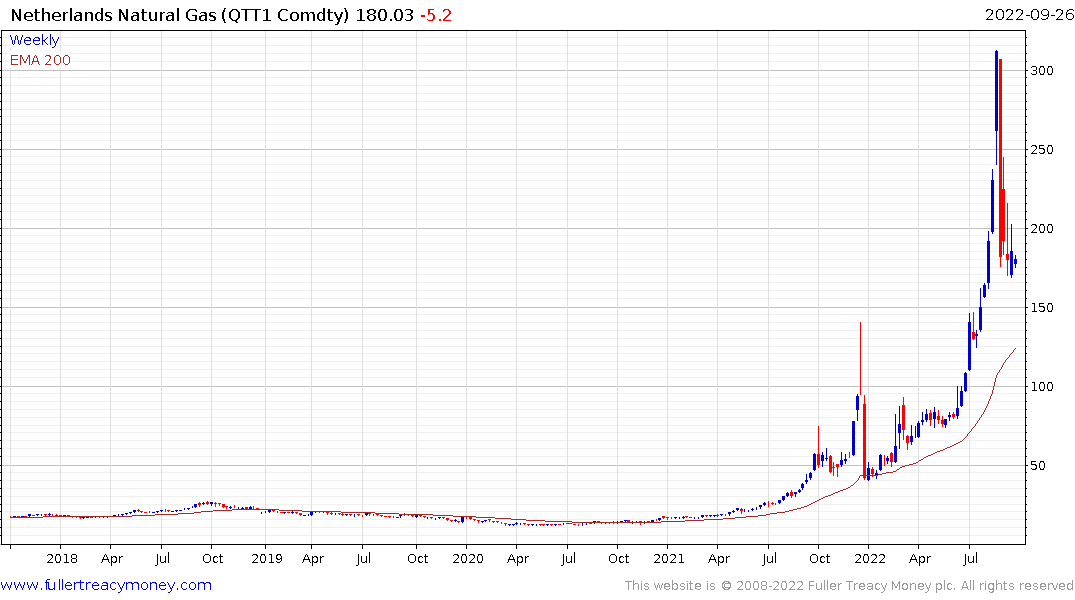1075x600 pixels.
Task: Click the 50 price axis label
Action: (1038, 466)
